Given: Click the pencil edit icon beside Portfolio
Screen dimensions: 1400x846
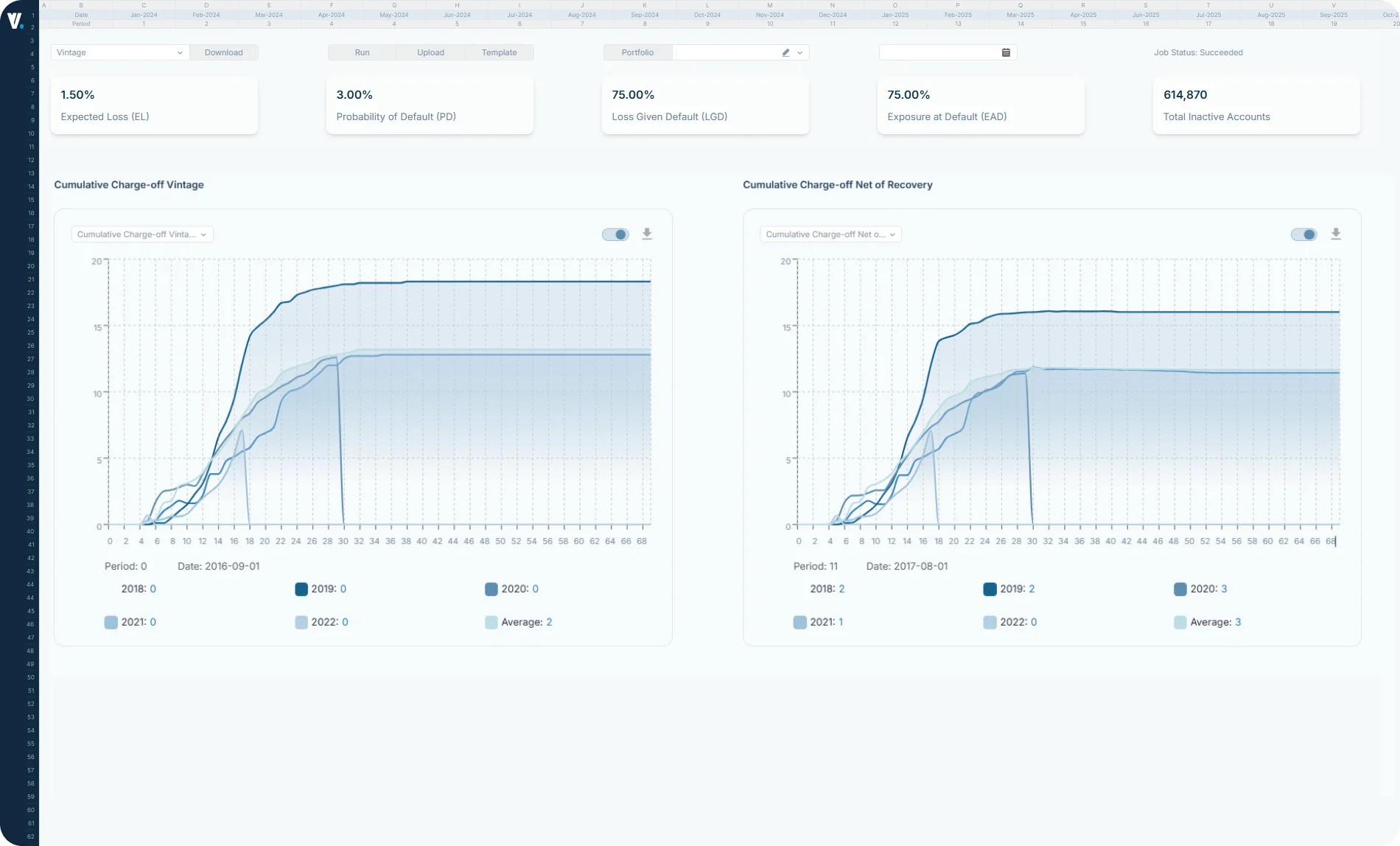Looking at the screenshot, I should 785,52.
